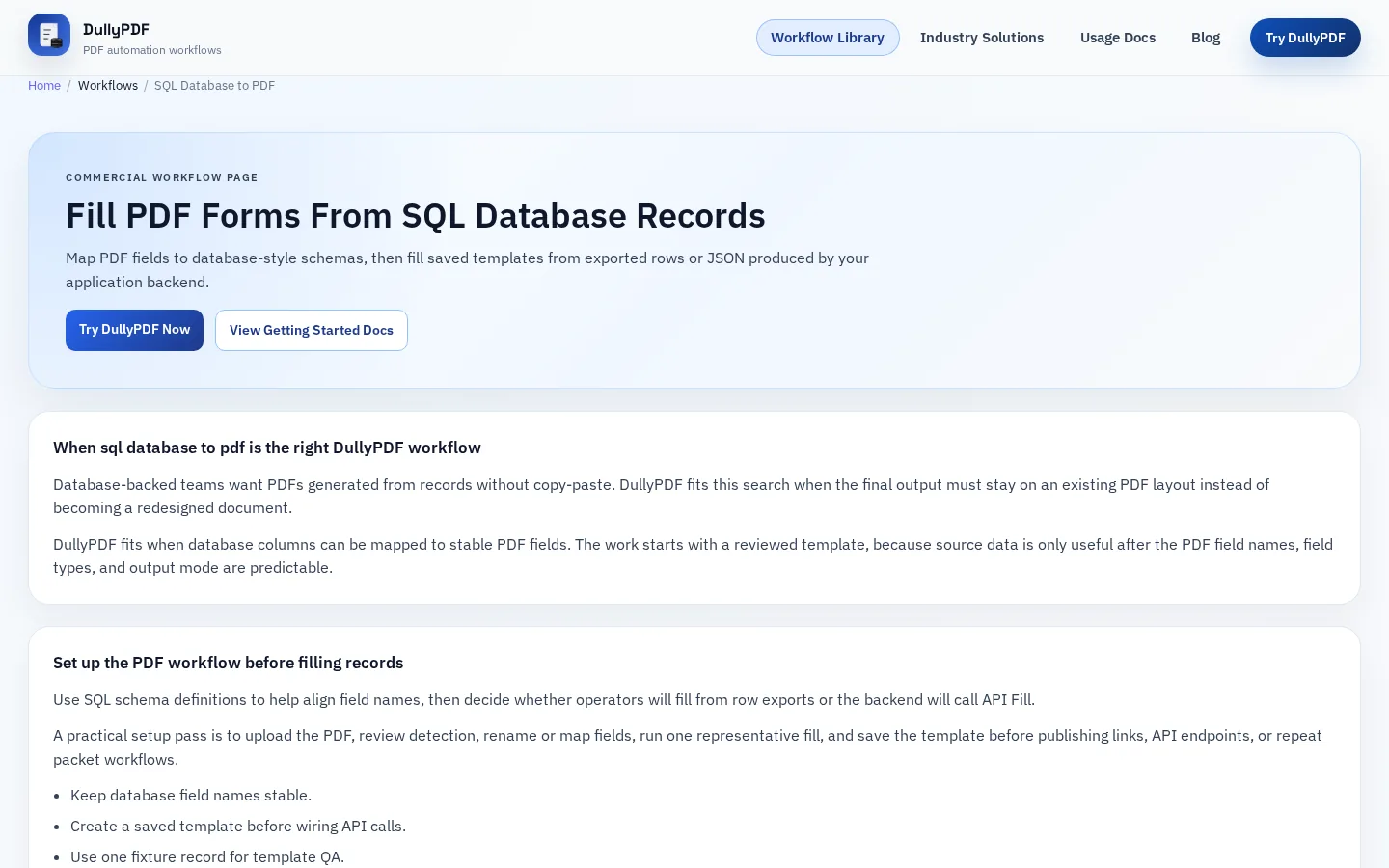Click the 'A practical setup pass' paragraph
This screenshot has width=1389, height=868.
[x=687, y=747]
